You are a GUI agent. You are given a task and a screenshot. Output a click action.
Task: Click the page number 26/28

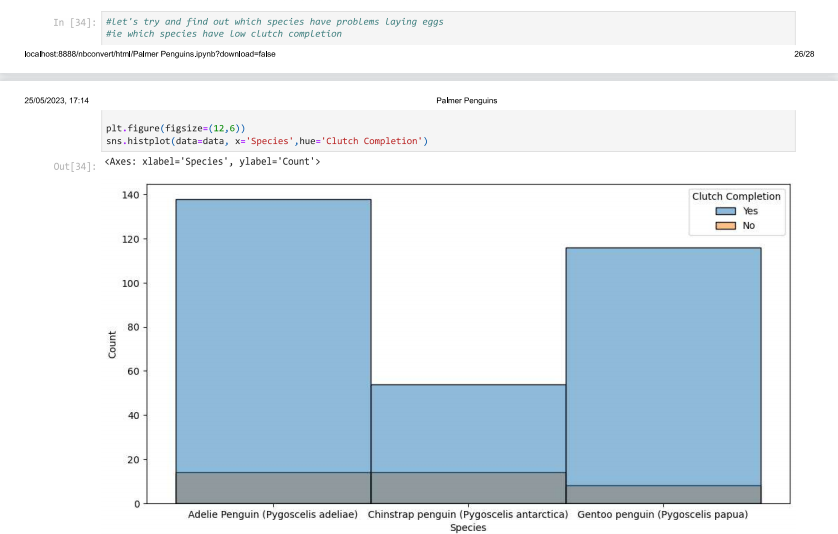pyautogui.click(x=804, y=54)
